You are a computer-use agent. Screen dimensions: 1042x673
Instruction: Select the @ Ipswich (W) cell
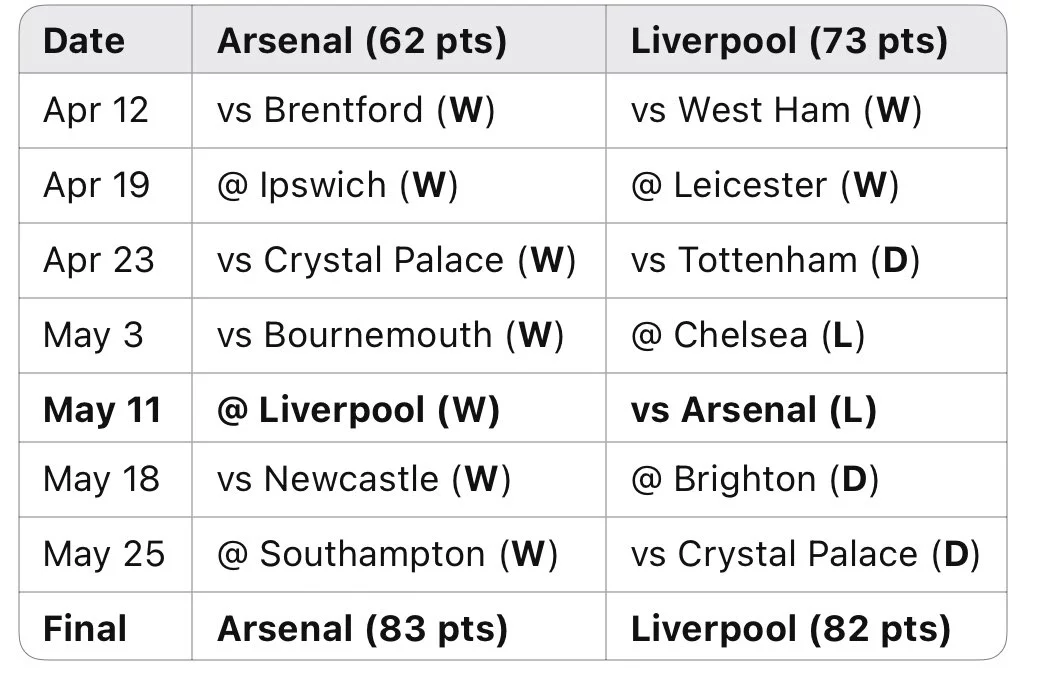pos(337,185)
